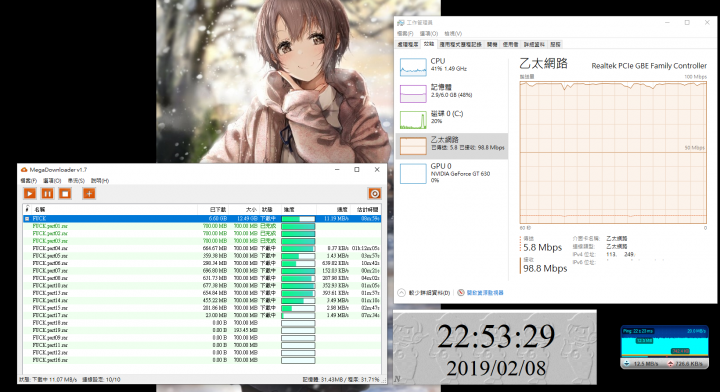Sort list by the 估計時間 column header
This screenshot has width=720, height=392.
367,209
